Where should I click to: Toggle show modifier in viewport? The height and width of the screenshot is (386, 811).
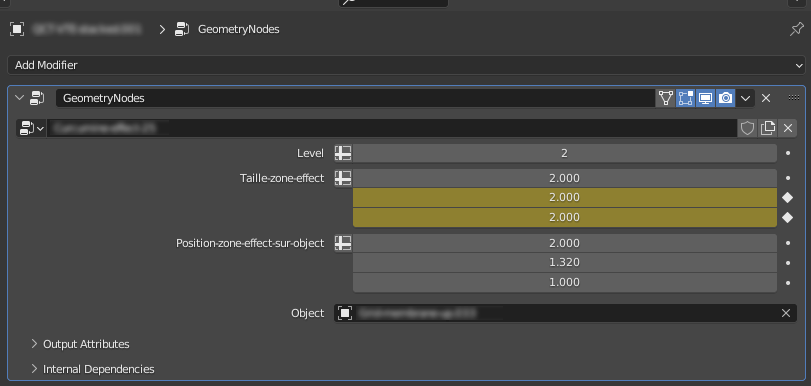[x=705, y=98]
